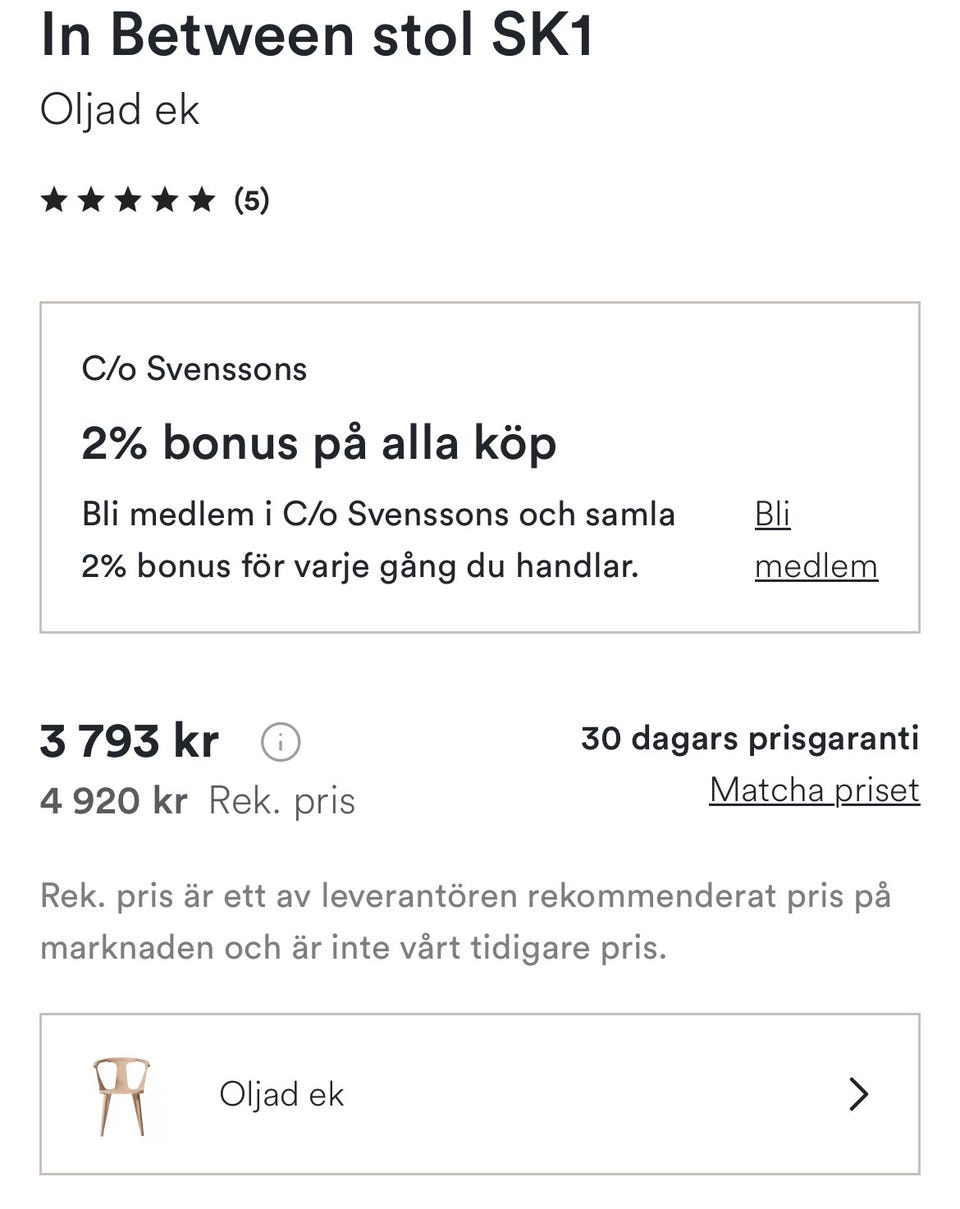Open the reviews count (5)

251,200
